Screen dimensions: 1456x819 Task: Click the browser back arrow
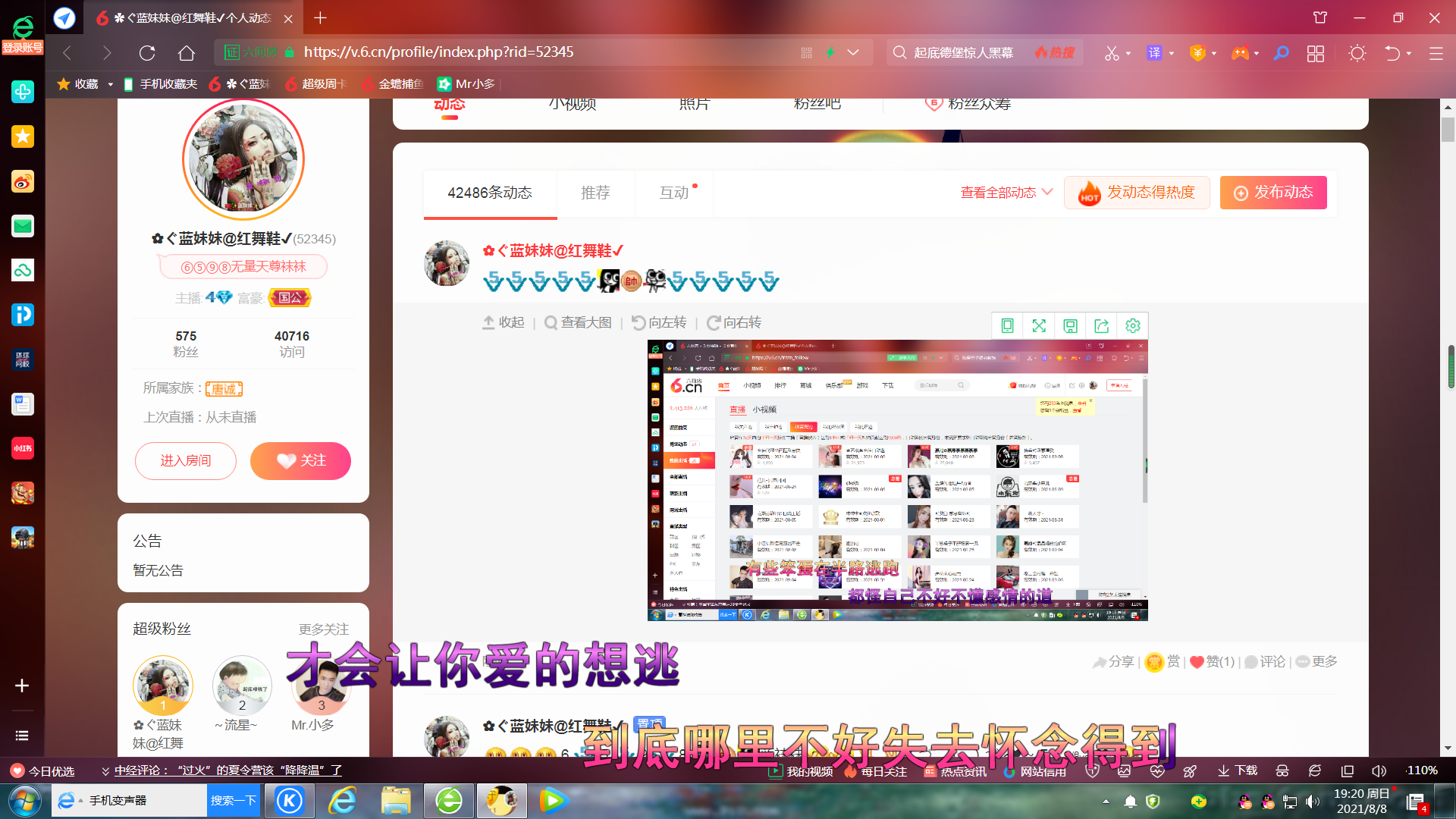pos(67,52)
